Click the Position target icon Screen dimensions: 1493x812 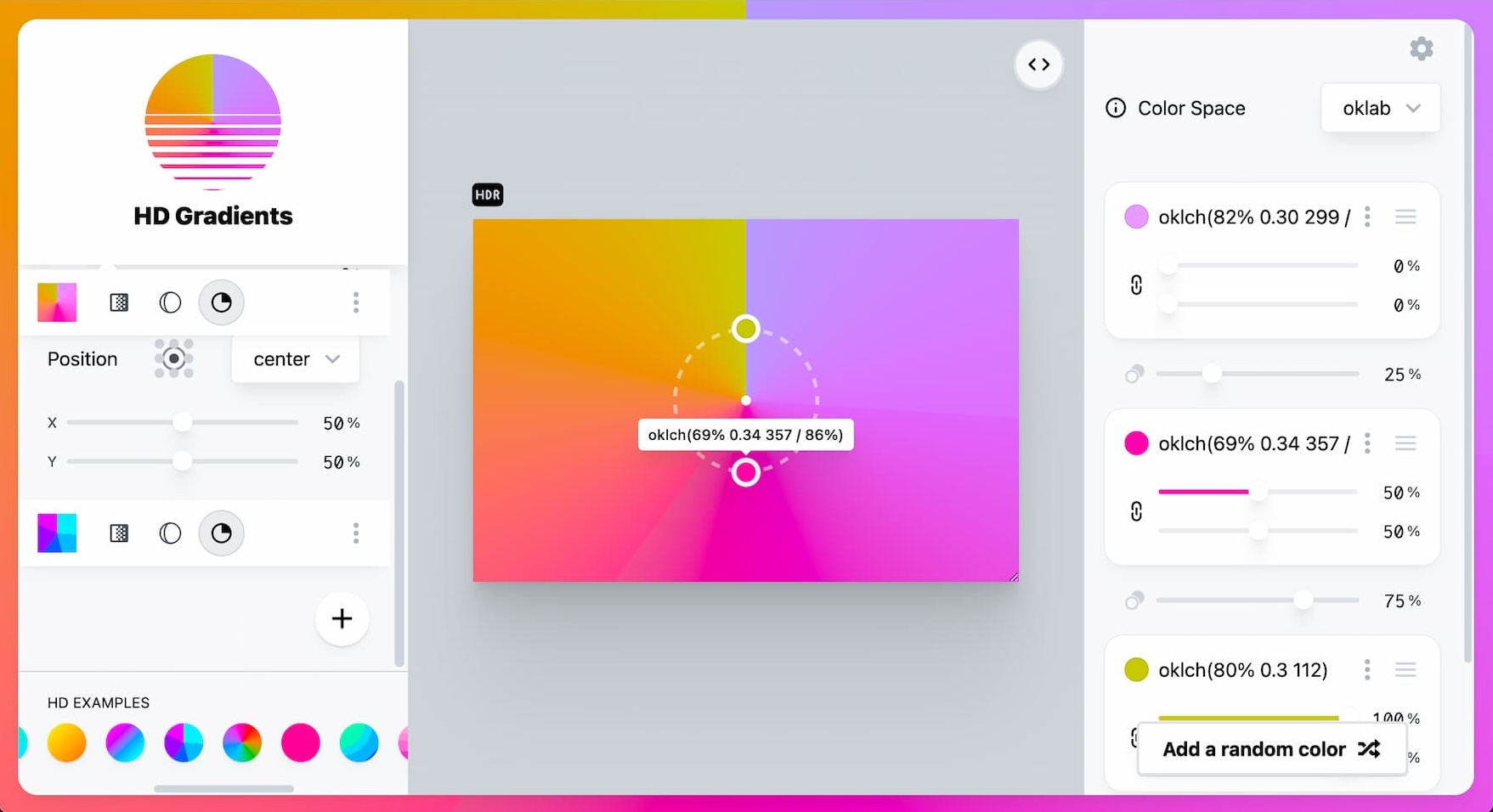[x=173, y=359]
